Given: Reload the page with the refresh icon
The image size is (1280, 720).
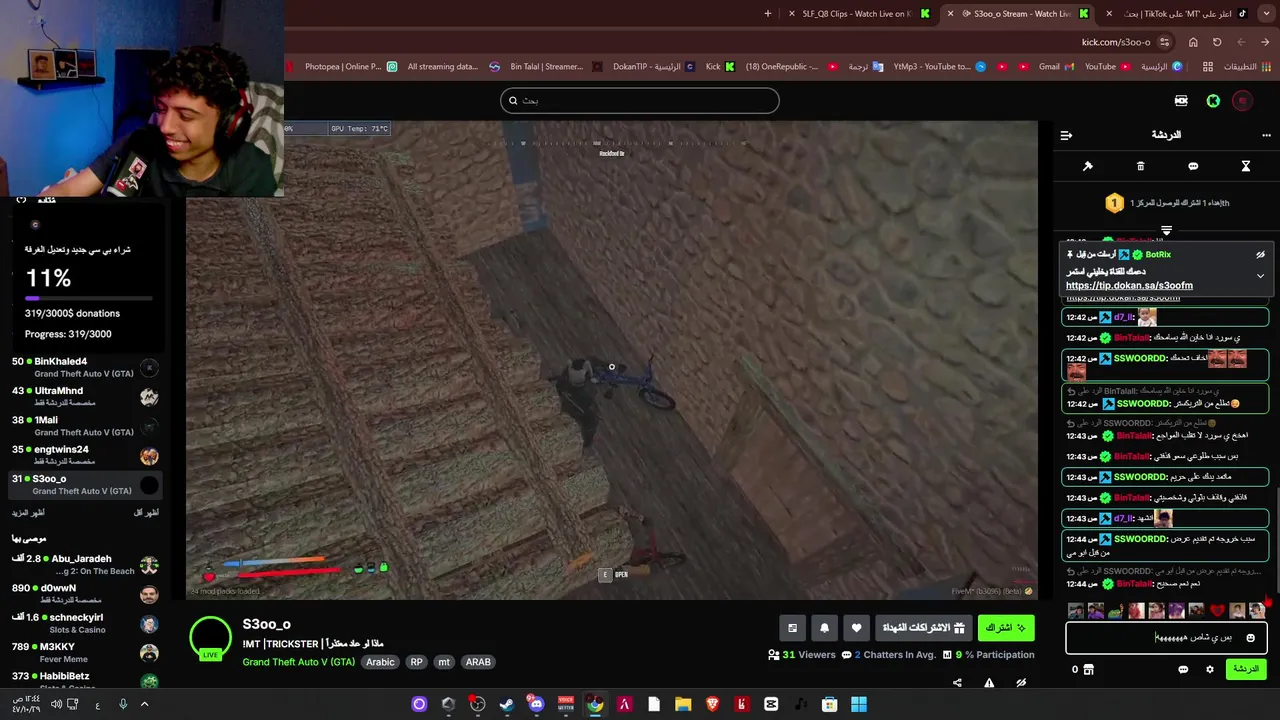Looking at the screenshot, I should [x=1217, y=42].
